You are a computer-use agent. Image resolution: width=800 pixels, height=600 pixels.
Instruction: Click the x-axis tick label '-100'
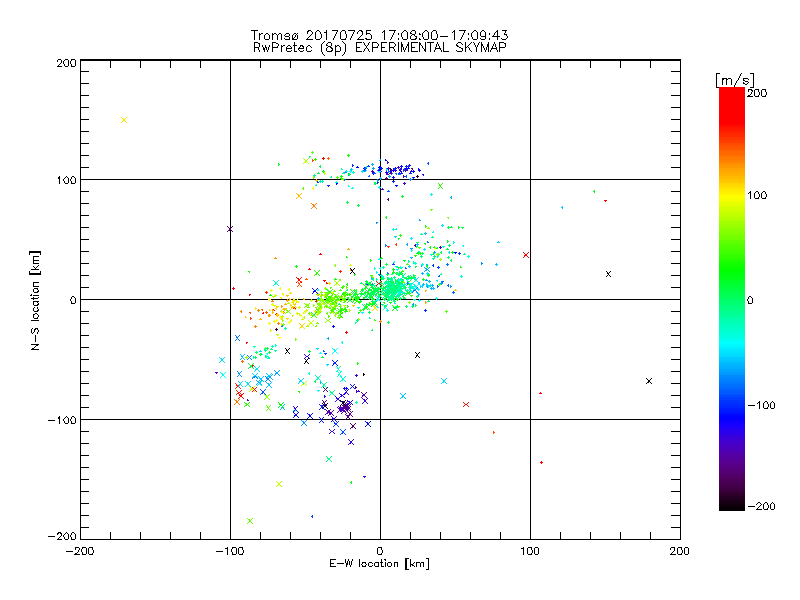pos(230,551)
